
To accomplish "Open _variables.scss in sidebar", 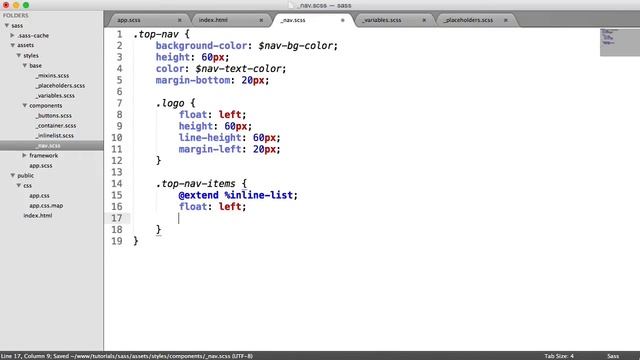I will click(55, 96).
